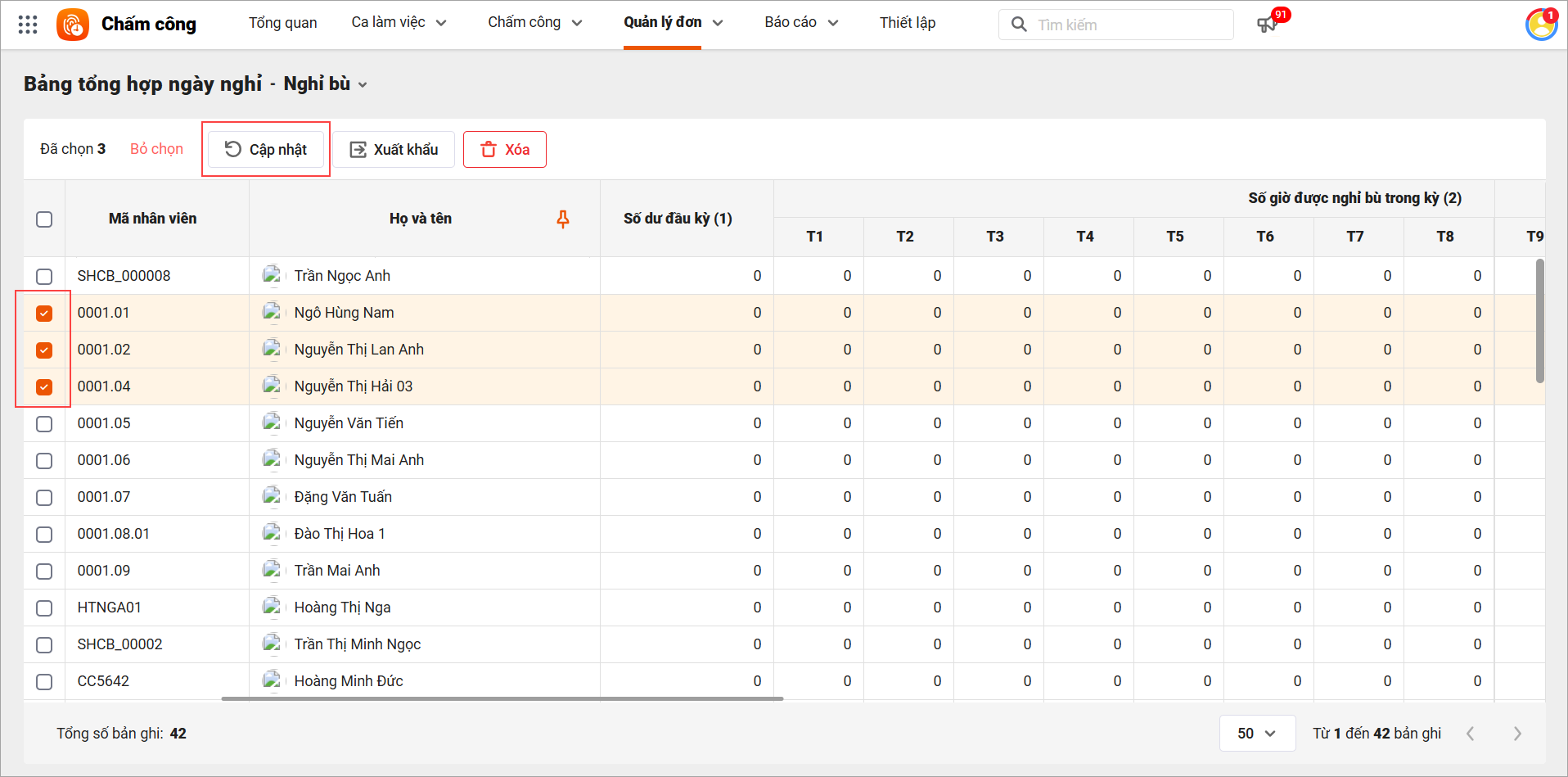Screen dimensions: 1568x777
Task: Click the horizontal scrollbar under the table
Action: click(x=502, y=698)
